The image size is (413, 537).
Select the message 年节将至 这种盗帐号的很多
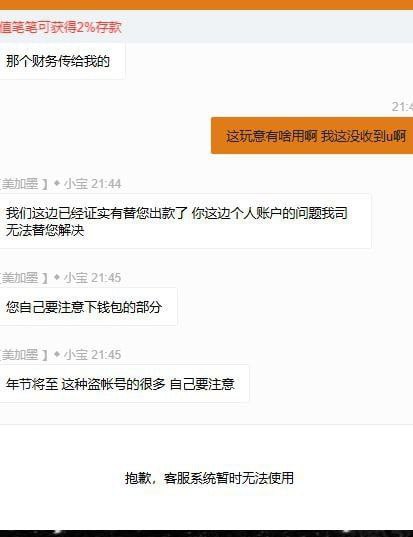(x=125, y=384)
